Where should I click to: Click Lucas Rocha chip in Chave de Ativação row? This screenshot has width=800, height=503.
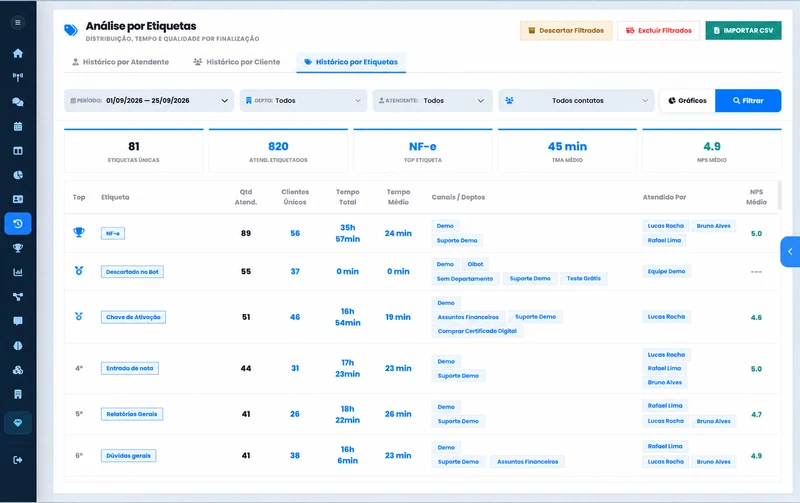666,317
